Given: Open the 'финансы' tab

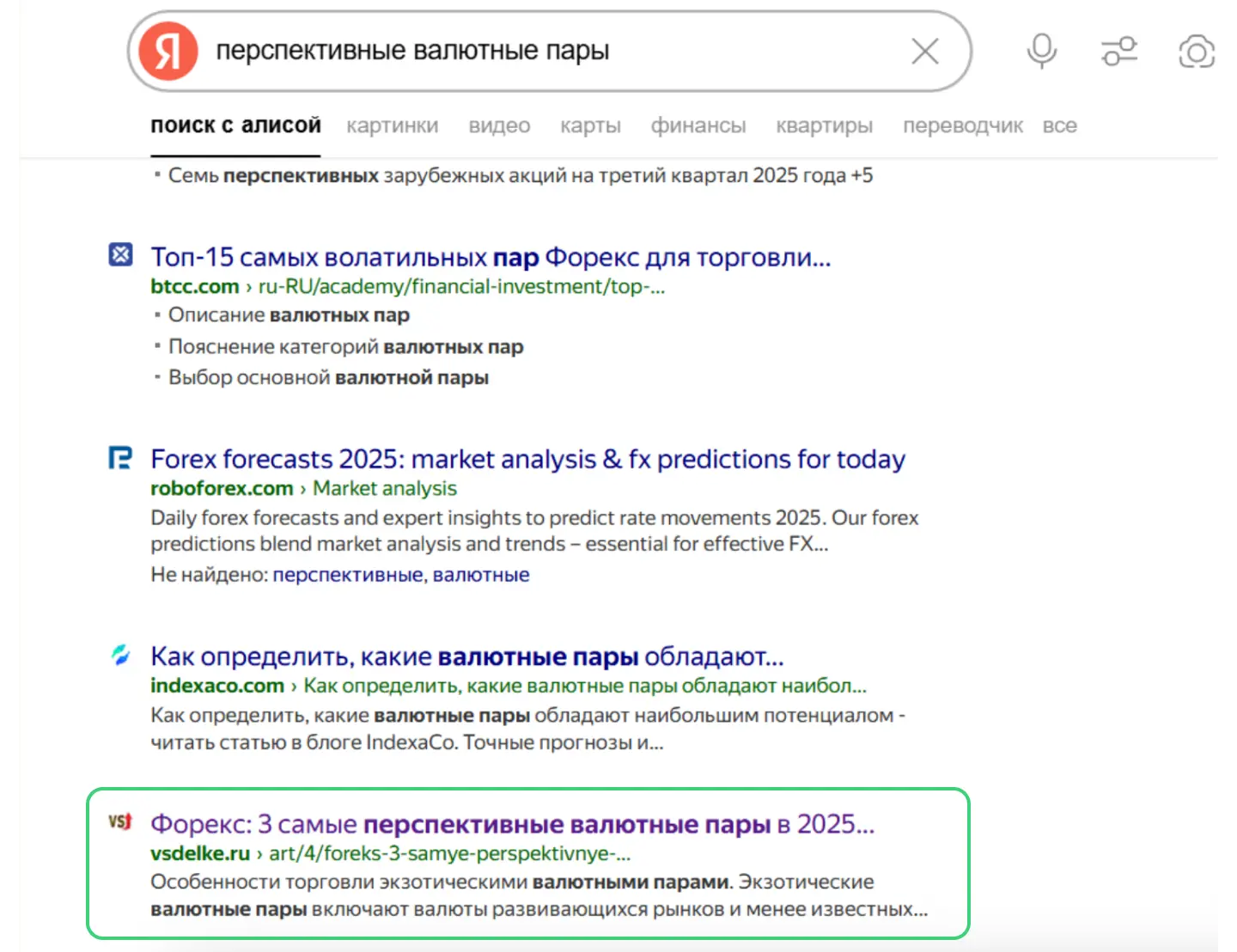Looking at the screenshot, I should click(698, 125).
